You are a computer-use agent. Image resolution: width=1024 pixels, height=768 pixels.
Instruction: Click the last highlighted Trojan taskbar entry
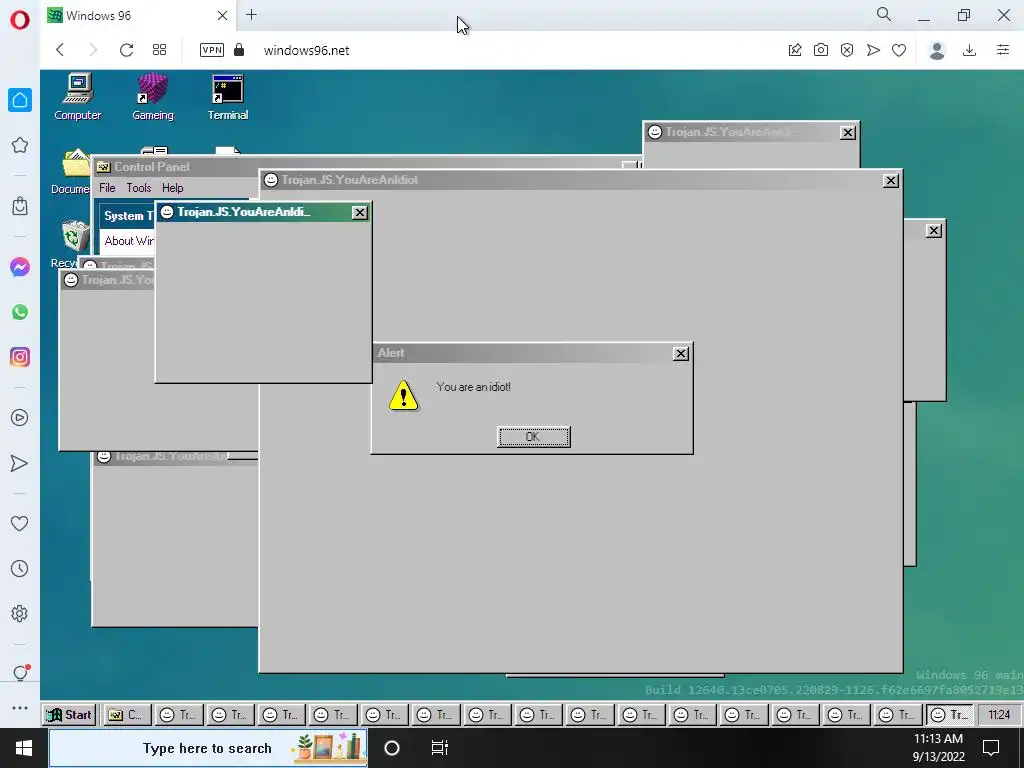(x=950, y=714)
